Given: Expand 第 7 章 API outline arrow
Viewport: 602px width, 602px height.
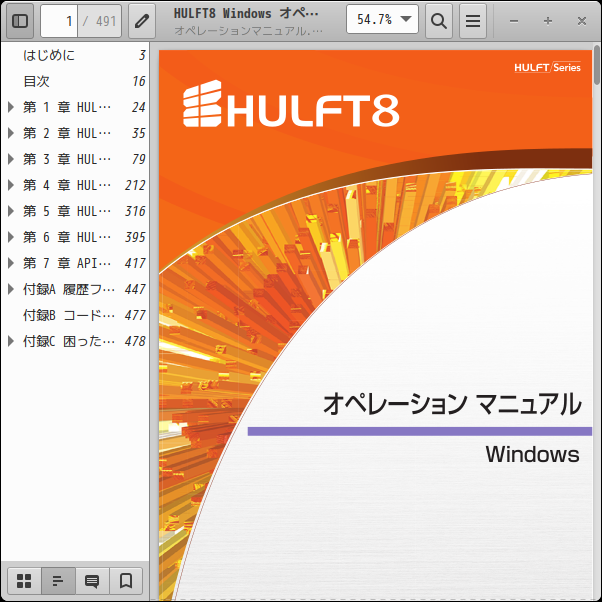Looking at the screenshot, I should (x=11, y=263).
